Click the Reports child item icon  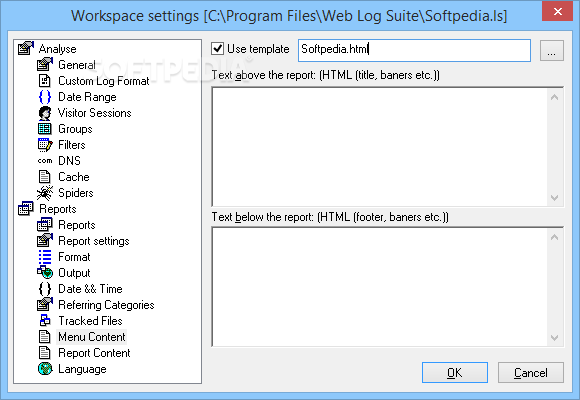(x=45, y=225)
